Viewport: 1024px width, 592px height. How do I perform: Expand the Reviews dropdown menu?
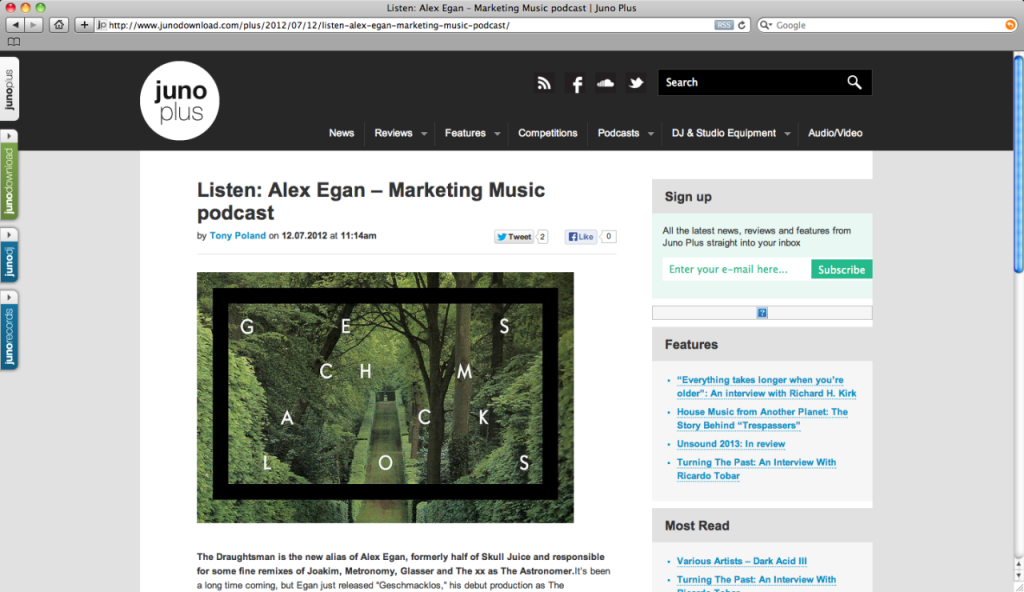click(424, 134)
